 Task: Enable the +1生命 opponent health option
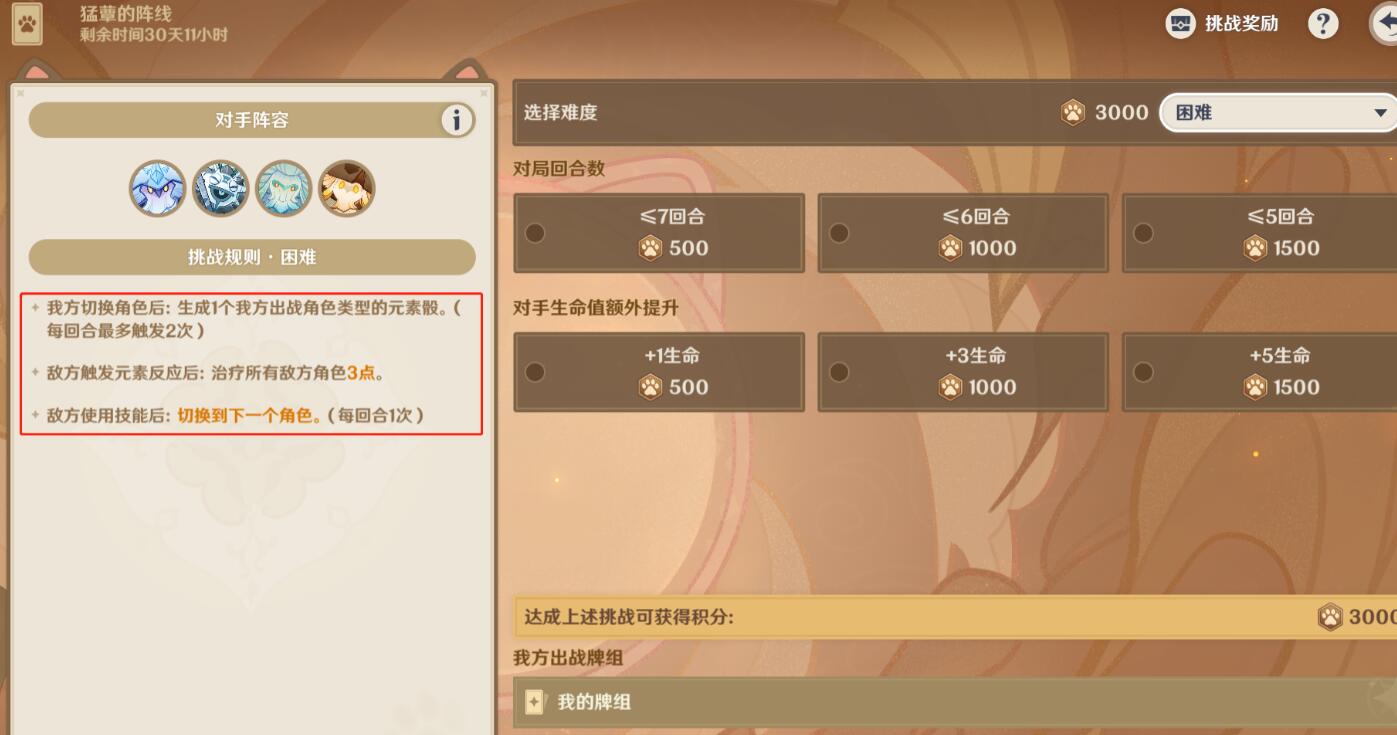tap(659, 372)
